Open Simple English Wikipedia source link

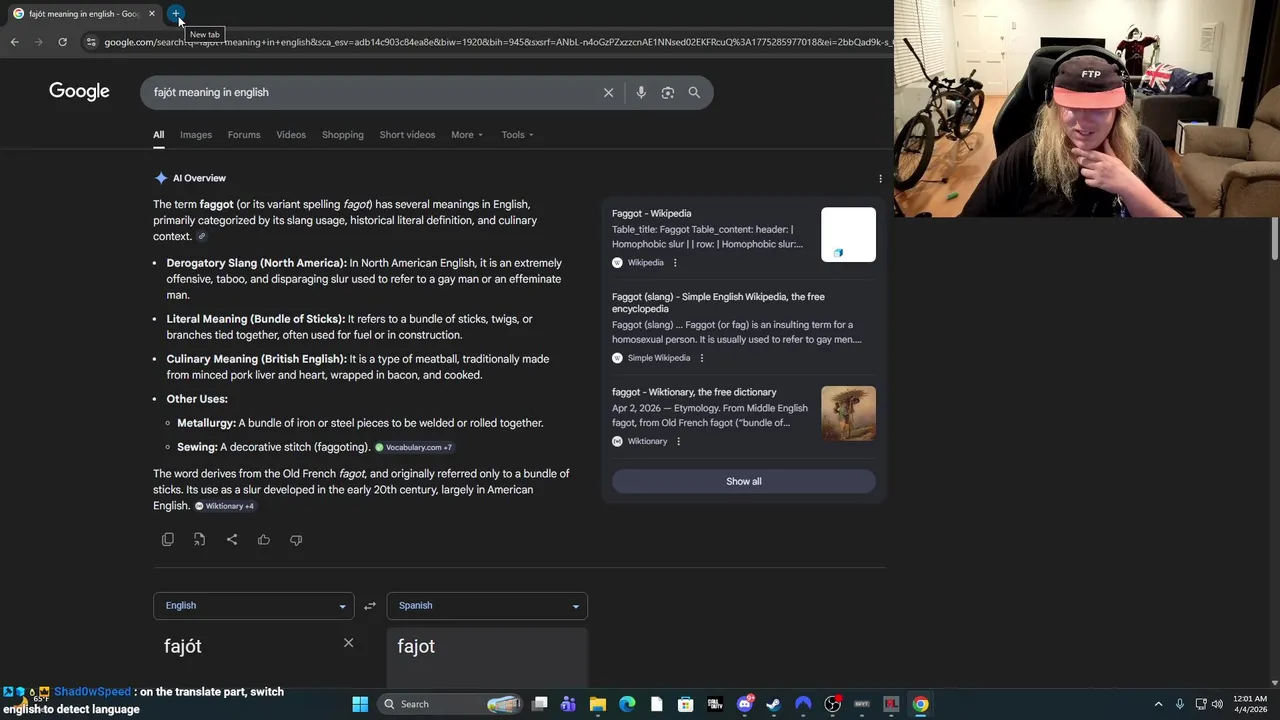(718, 303)
